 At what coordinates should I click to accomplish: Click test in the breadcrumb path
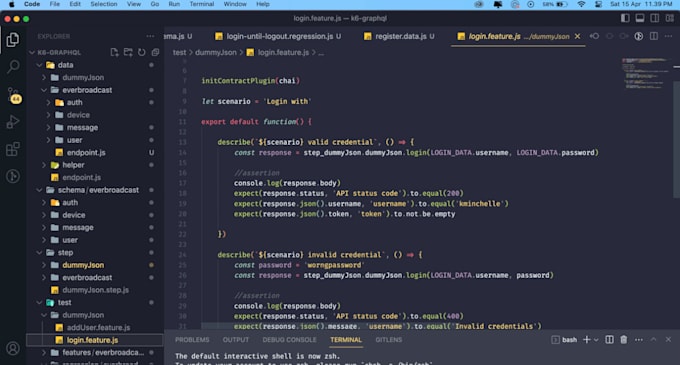pos(179,52)
